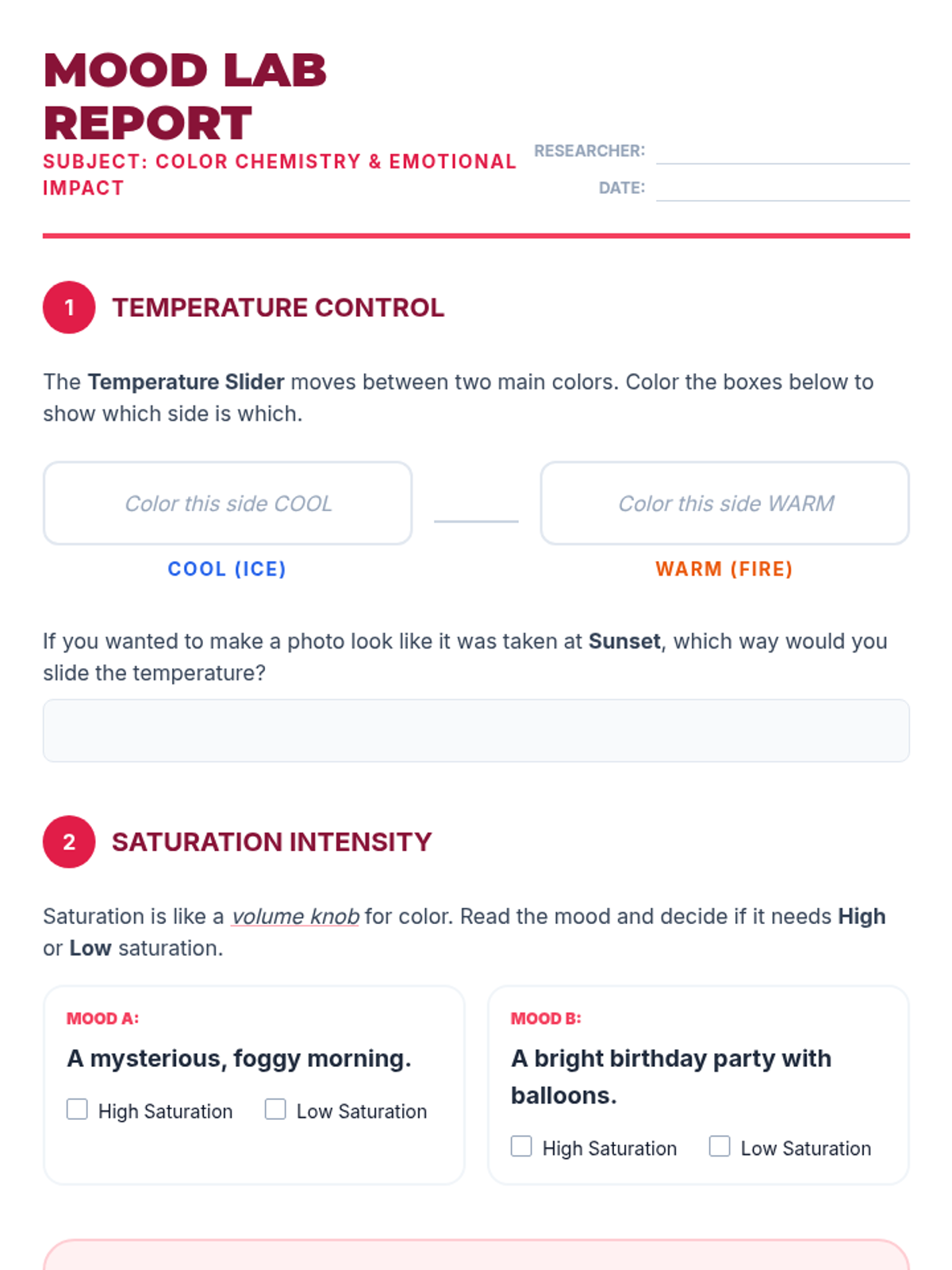Click the Mood B birthday party card

point(698,1085)
